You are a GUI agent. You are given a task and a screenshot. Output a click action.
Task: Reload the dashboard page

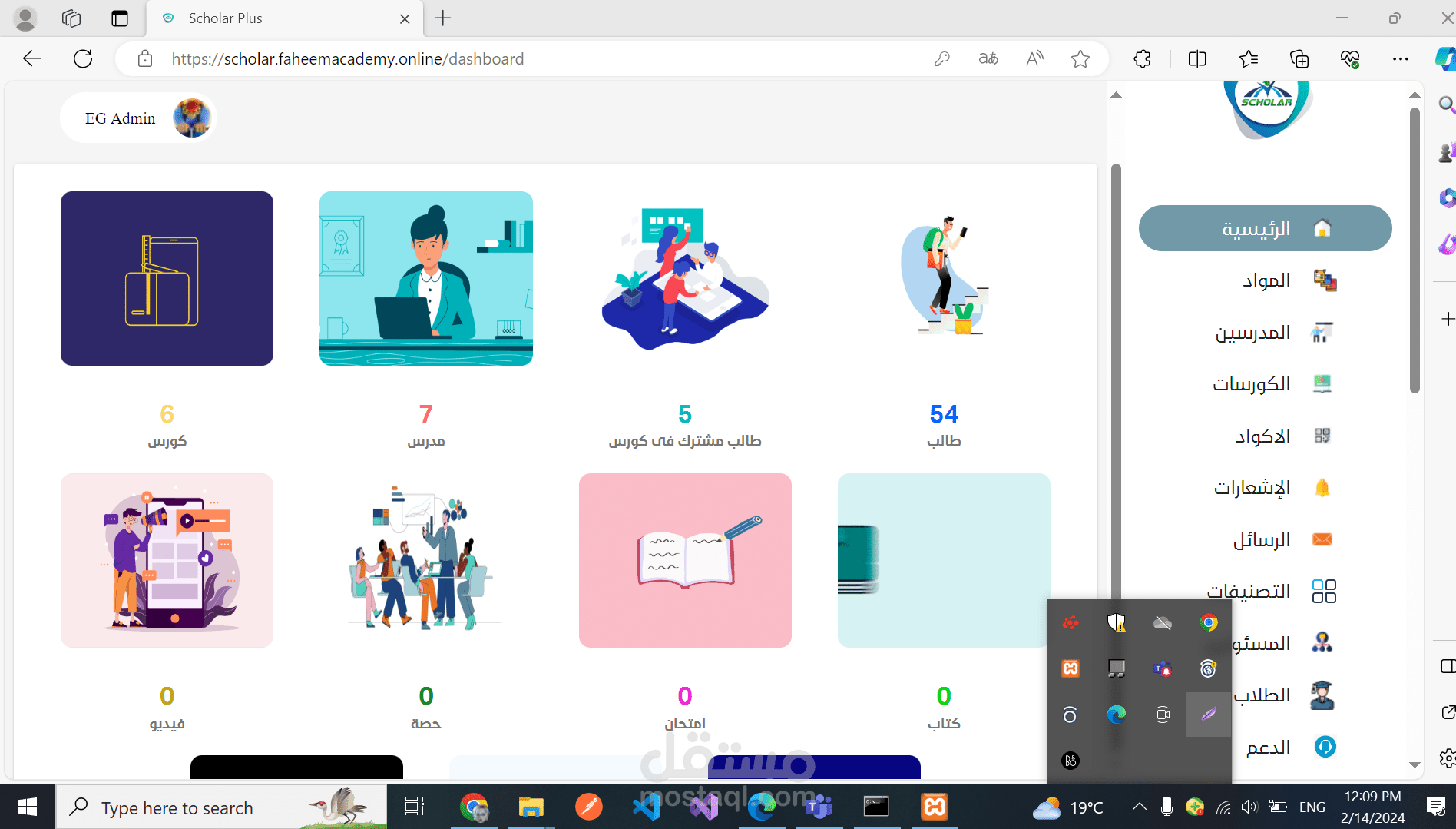[x=83, y=58]
